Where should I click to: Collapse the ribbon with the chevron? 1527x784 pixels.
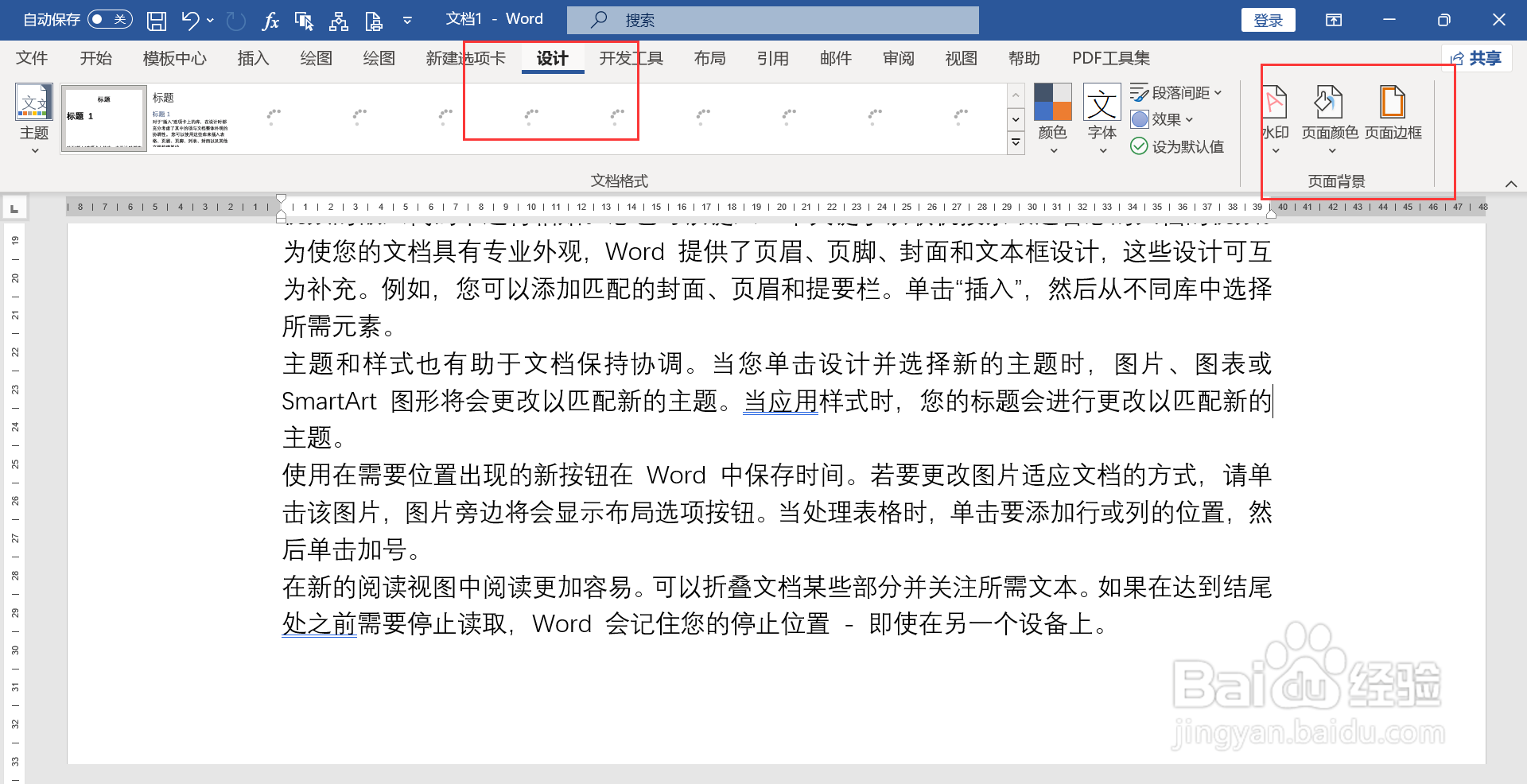click(1511, 184)
